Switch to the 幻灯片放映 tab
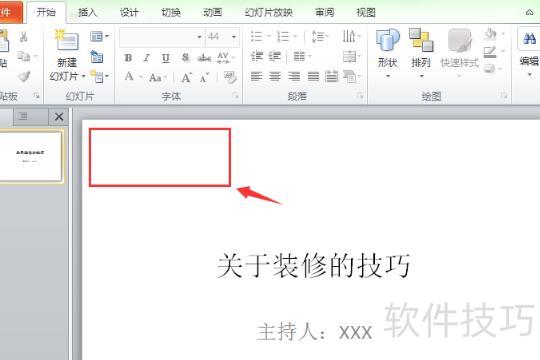The height and width of the screenshot is (360, 540). 269,13
